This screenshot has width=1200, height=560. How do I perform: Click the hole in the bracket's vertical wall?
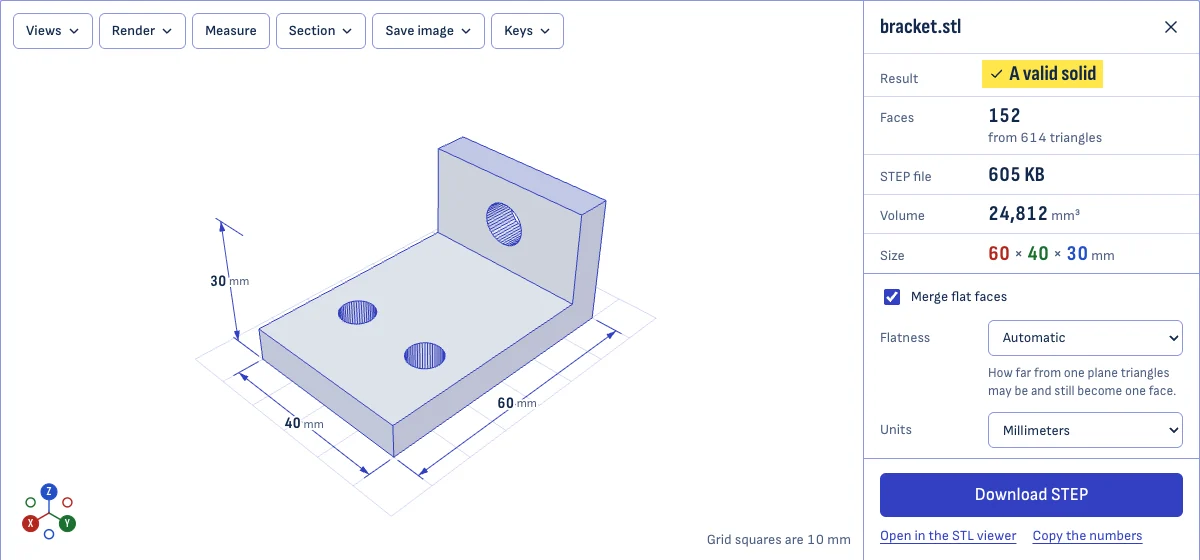coord(504,224)
